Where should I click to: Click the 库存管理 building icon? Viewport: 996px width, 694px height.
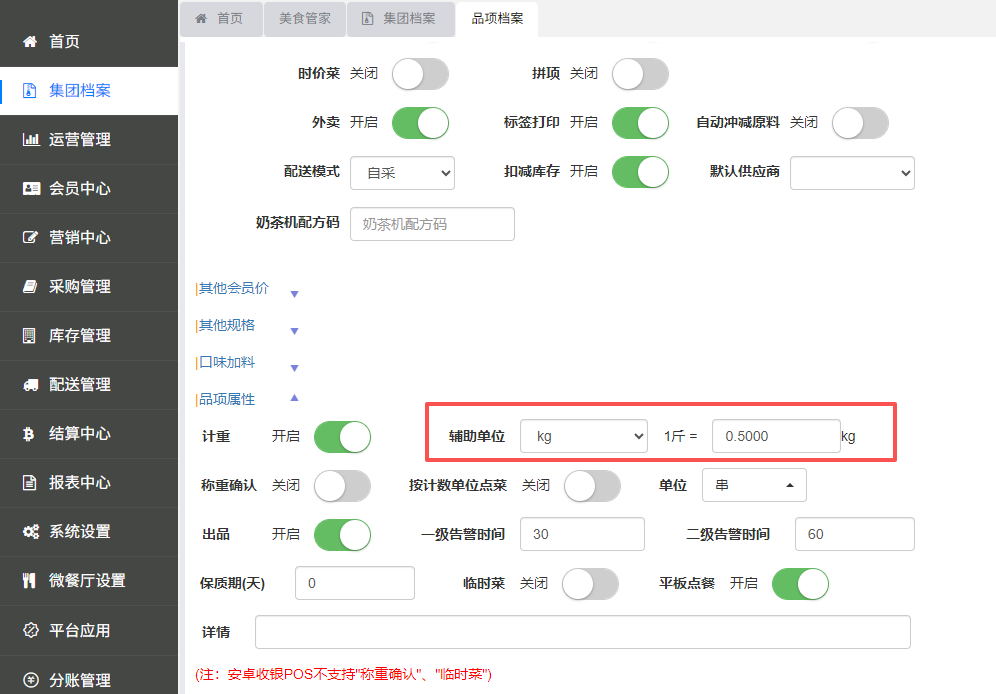point(29,336)
